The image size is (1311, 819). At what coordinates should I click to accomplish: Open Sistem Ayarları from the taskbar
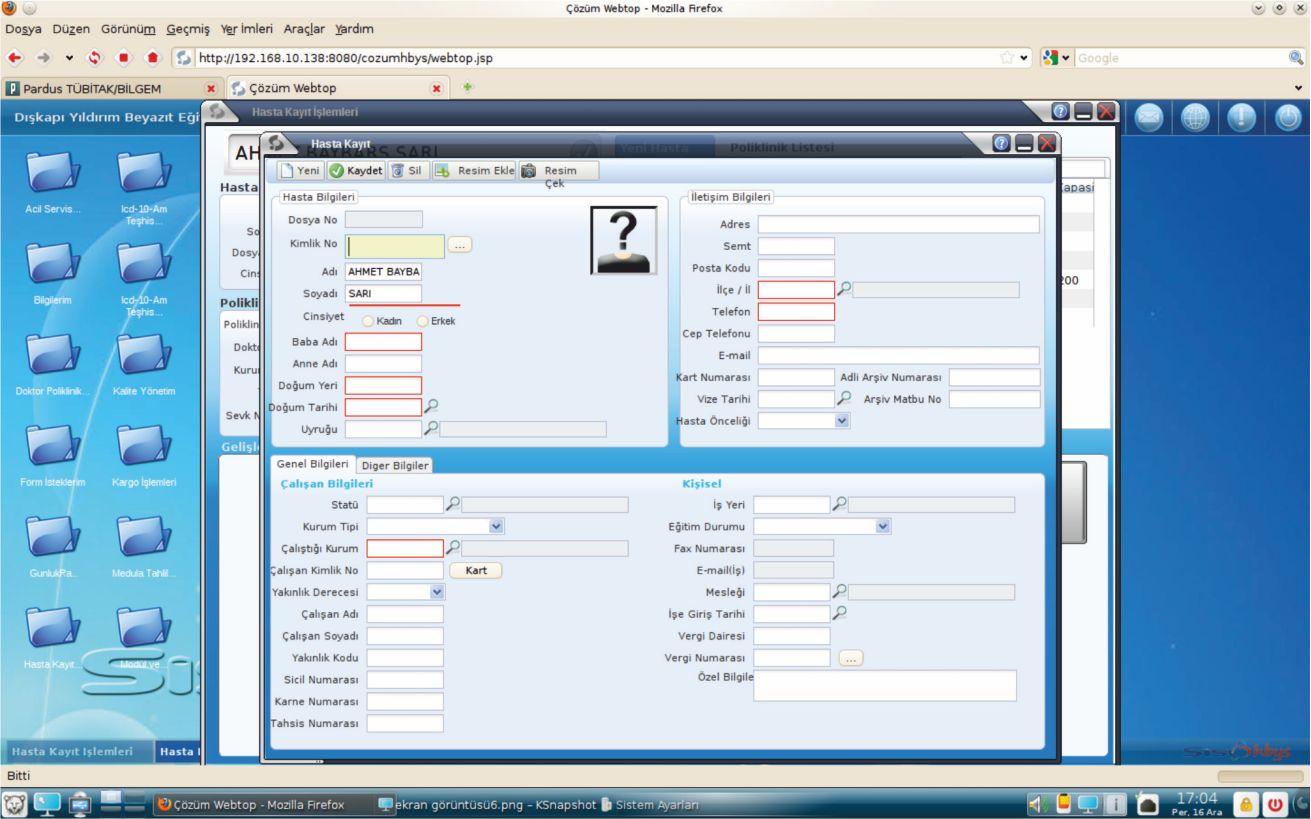coord(649,804)
